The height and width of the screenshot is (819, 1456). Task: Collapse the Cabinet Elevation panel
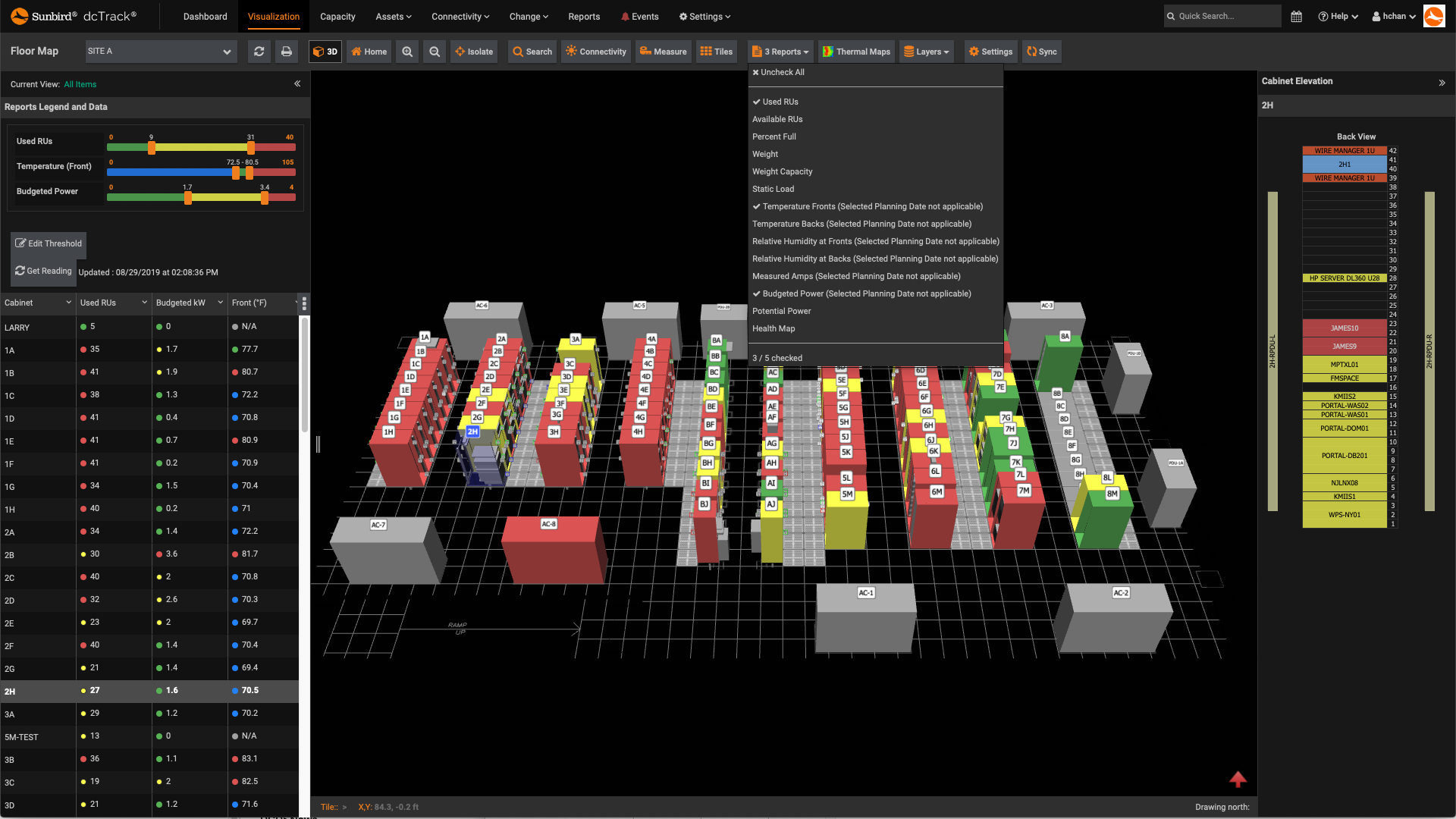point(1442,82)
